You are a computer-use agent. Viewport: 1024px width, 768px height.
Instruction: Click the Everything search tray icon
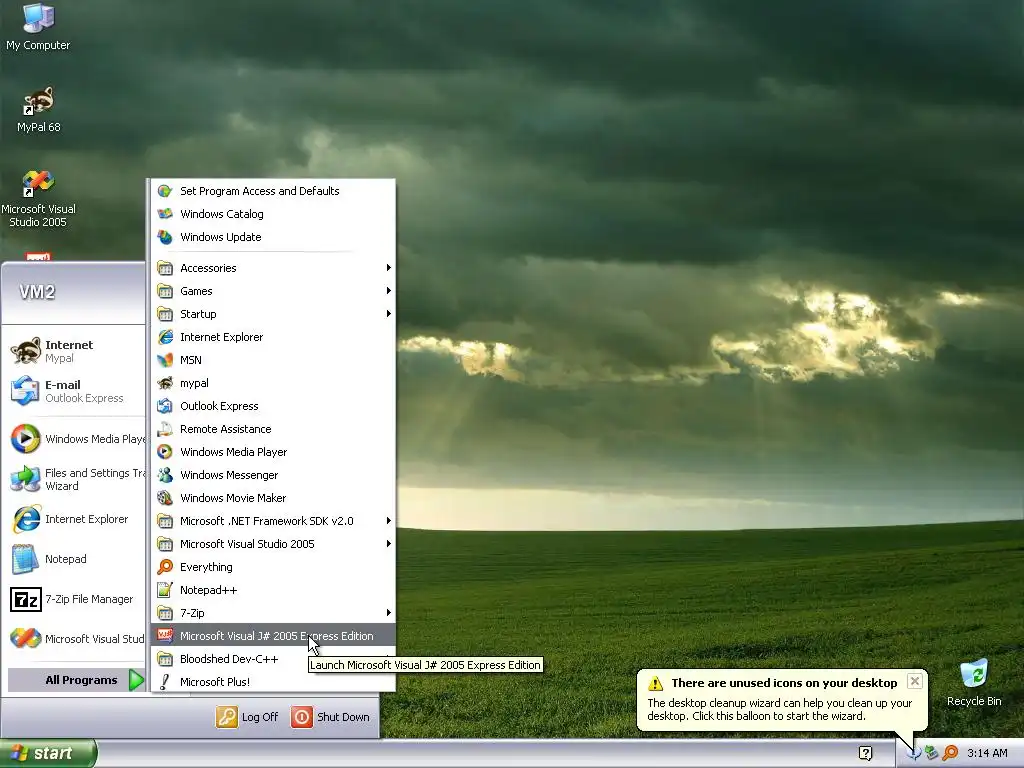pos(950,753)
